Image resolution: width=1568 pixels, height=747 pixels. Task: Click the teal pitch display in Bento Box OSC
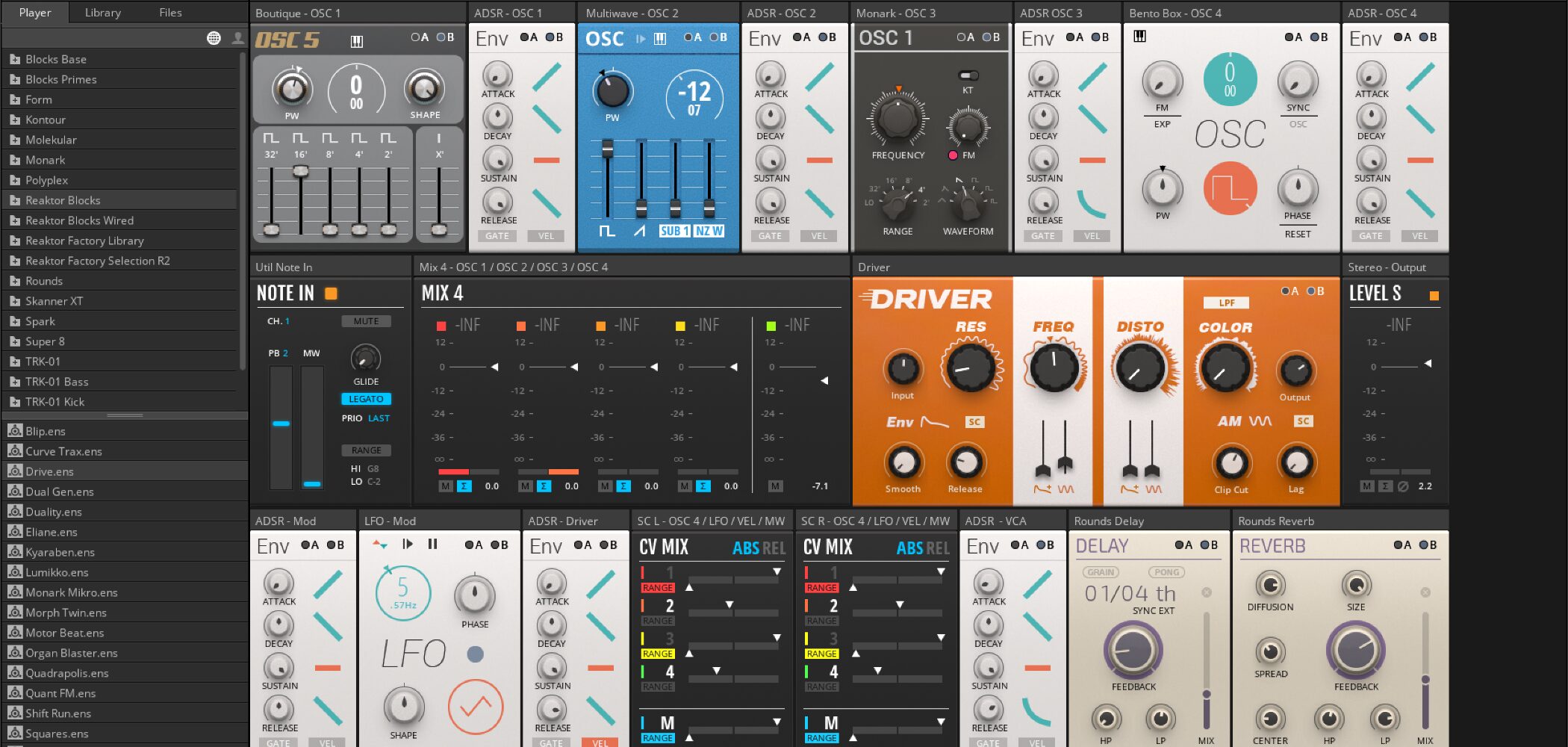click(x=1230, y=79)
